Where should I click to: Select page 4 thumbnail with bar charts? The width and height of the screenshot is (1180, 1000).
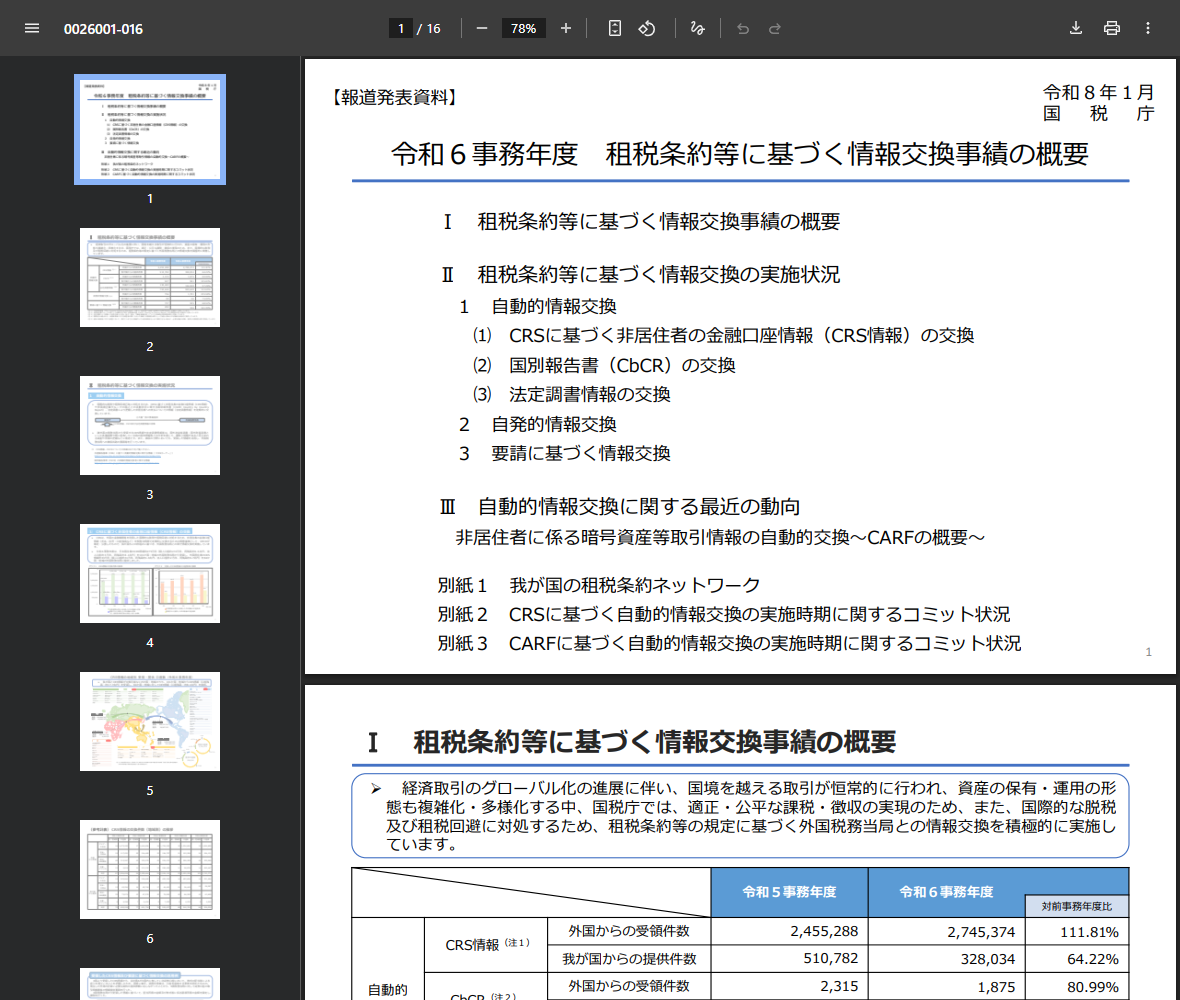tap(150, 573)
